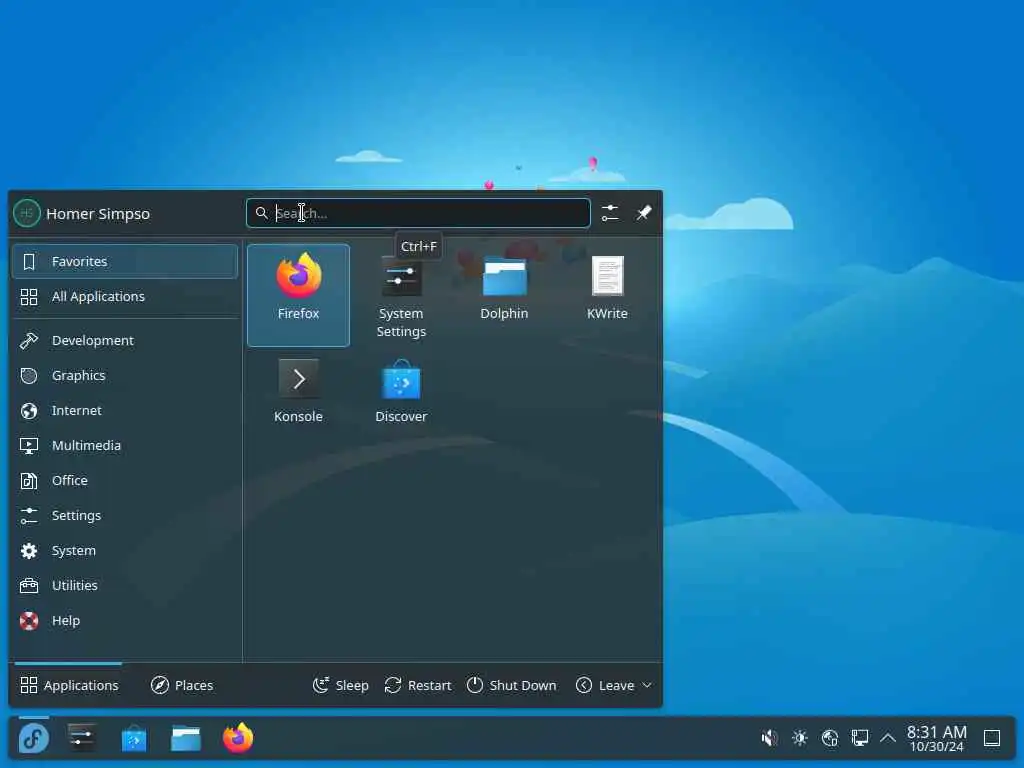Image resolution: width=1024 pixels, height=768 pixels.
Task: Switch to the Places tab
Action: point(182,685)
